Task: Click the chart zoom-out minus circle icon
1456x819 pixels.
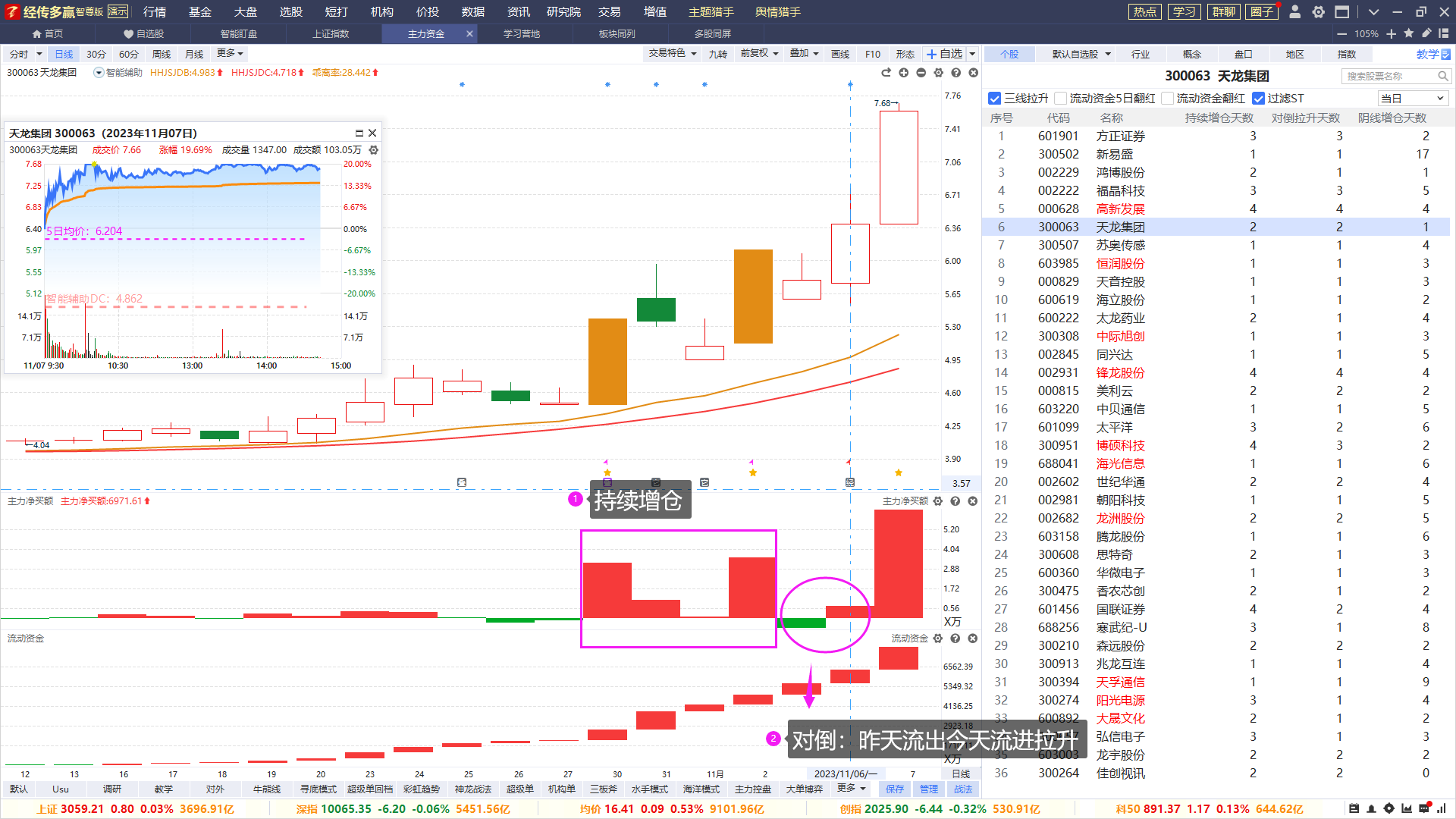Action: (x=921, y=73)
